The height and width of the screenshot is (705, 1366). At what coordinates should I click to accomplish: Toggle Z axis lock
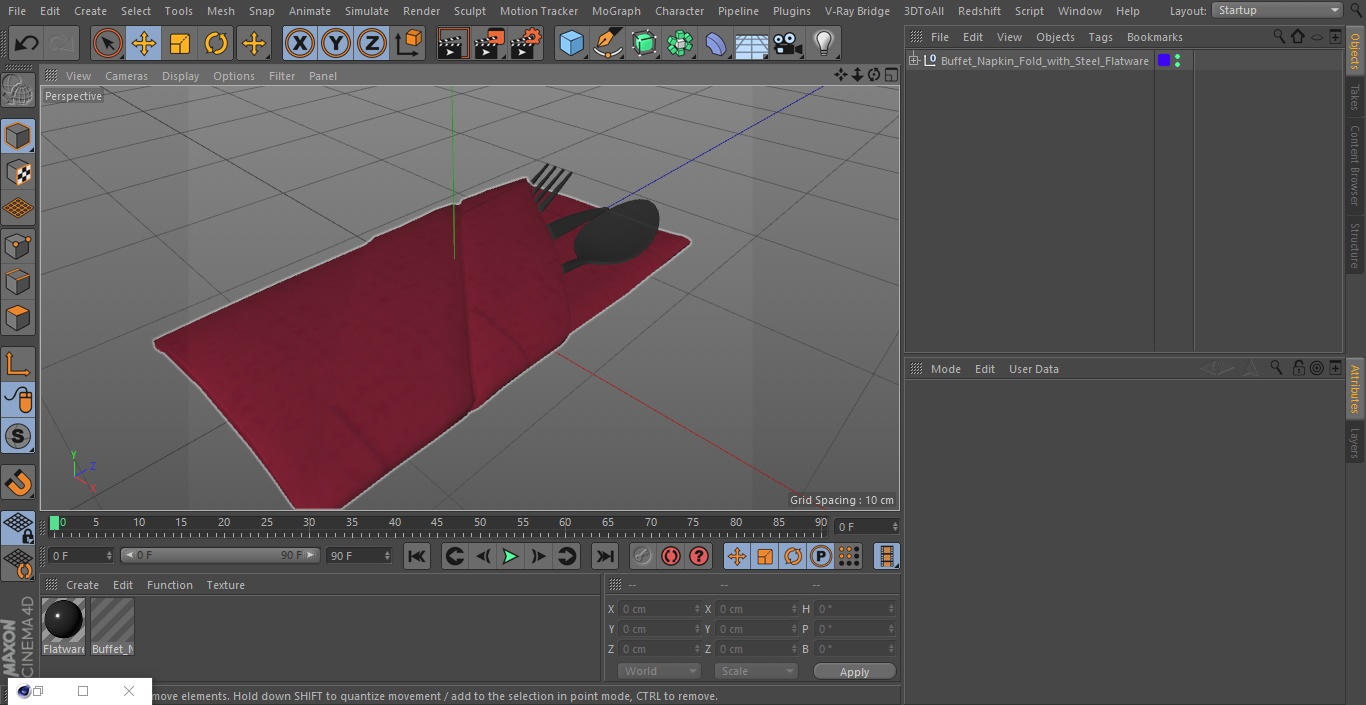point(372,43)
